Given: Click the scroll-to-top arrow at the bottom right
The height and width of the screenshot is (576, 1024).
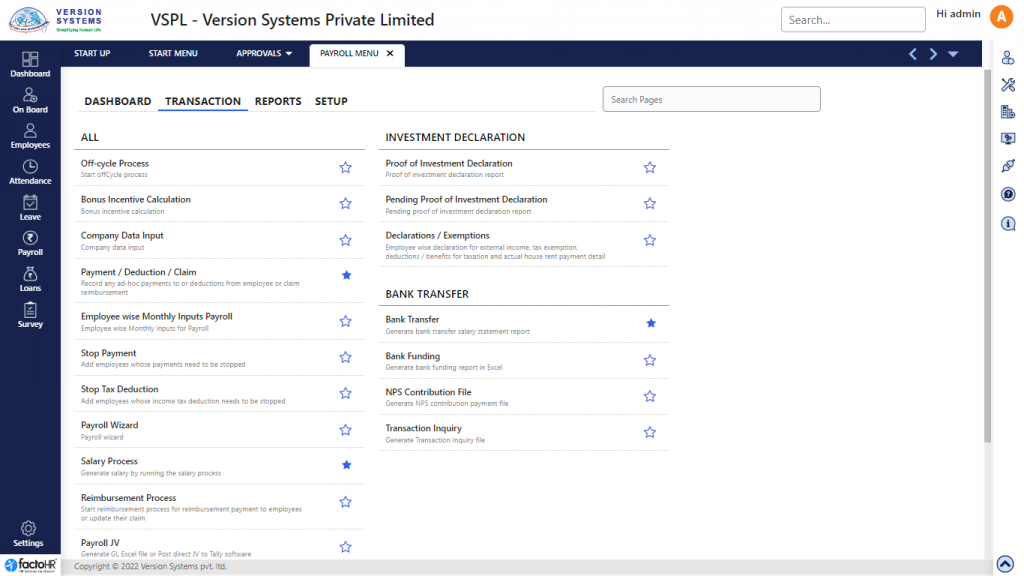Looking at the screenshot, I should pyautogui.click(x=1006, y=564).
